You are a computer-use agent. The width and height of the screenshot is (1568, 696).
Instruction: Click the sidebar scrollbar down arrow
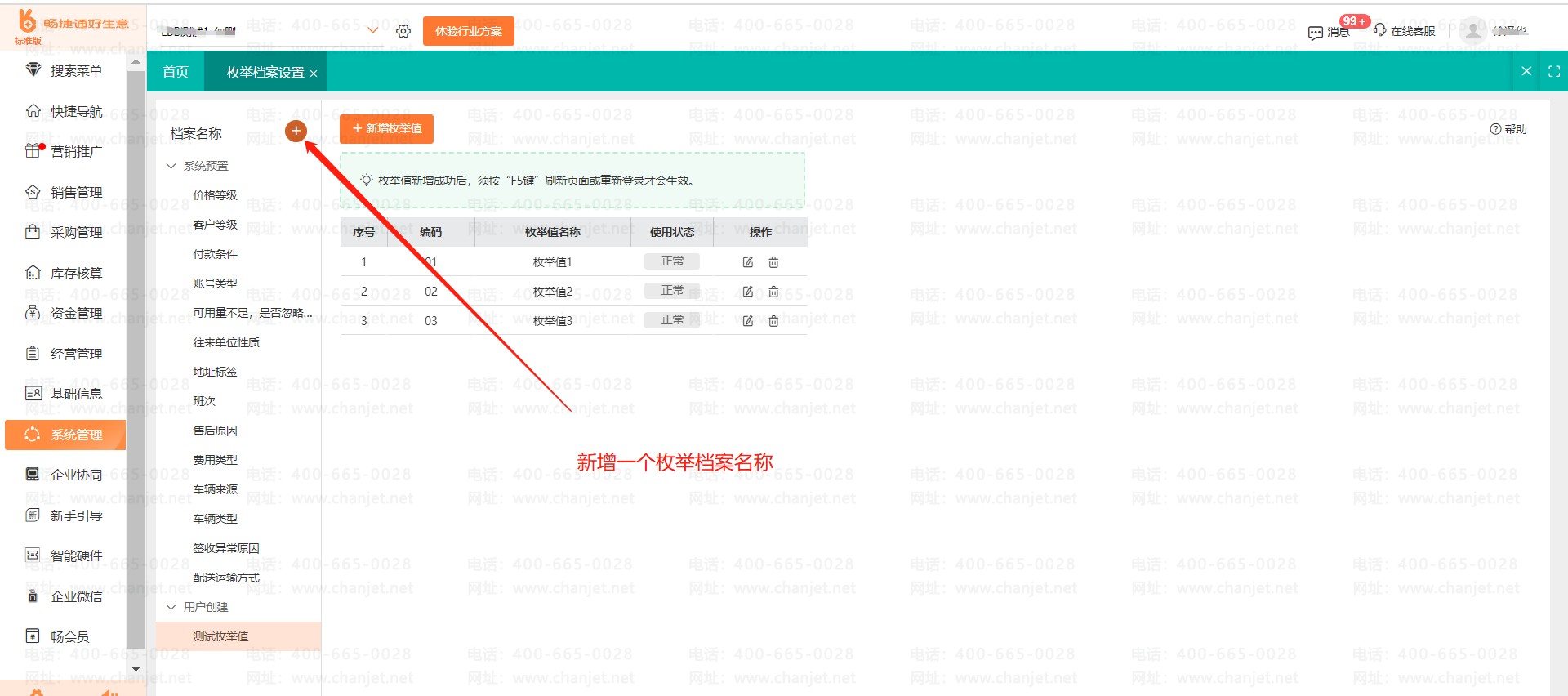pyautogui.click(x=136, y=668)
